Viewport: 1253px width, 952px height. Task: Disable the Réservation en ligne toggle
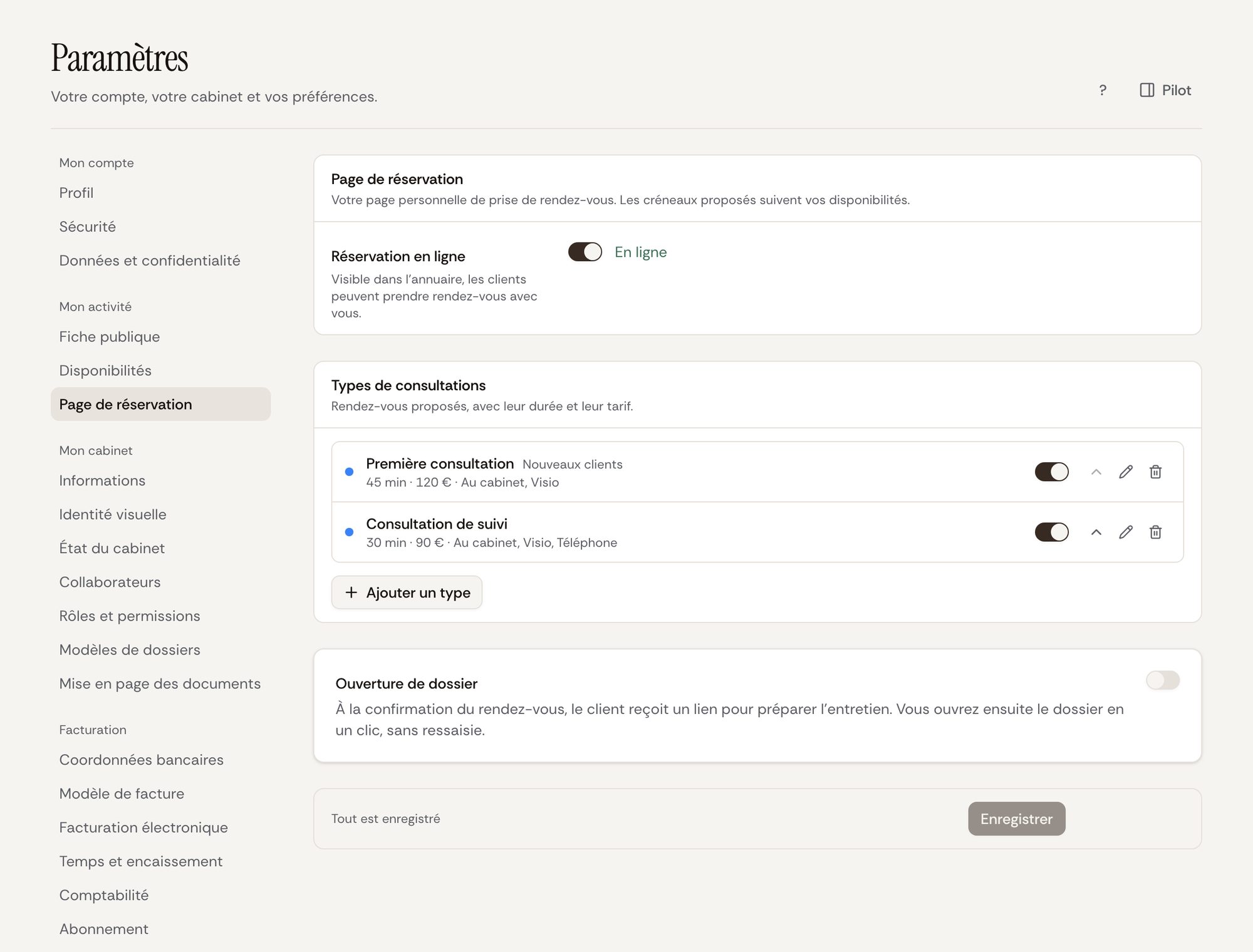585,252
